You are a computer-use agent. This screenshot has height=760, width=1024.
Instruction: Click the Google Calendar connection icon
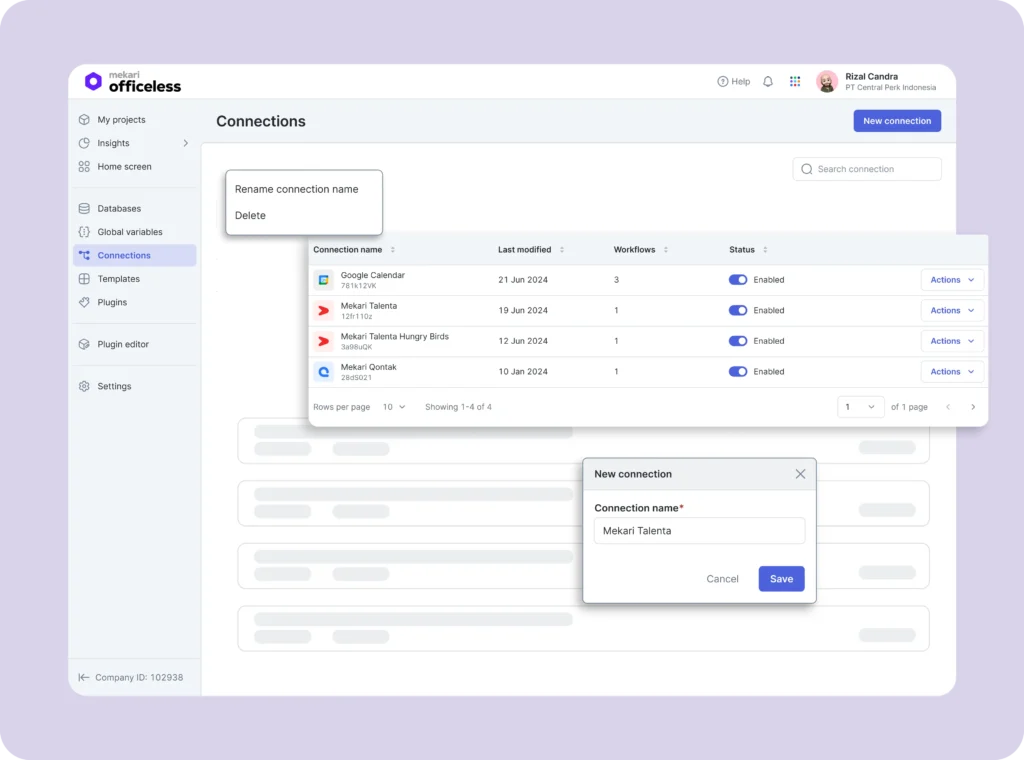tap(323, 279)
